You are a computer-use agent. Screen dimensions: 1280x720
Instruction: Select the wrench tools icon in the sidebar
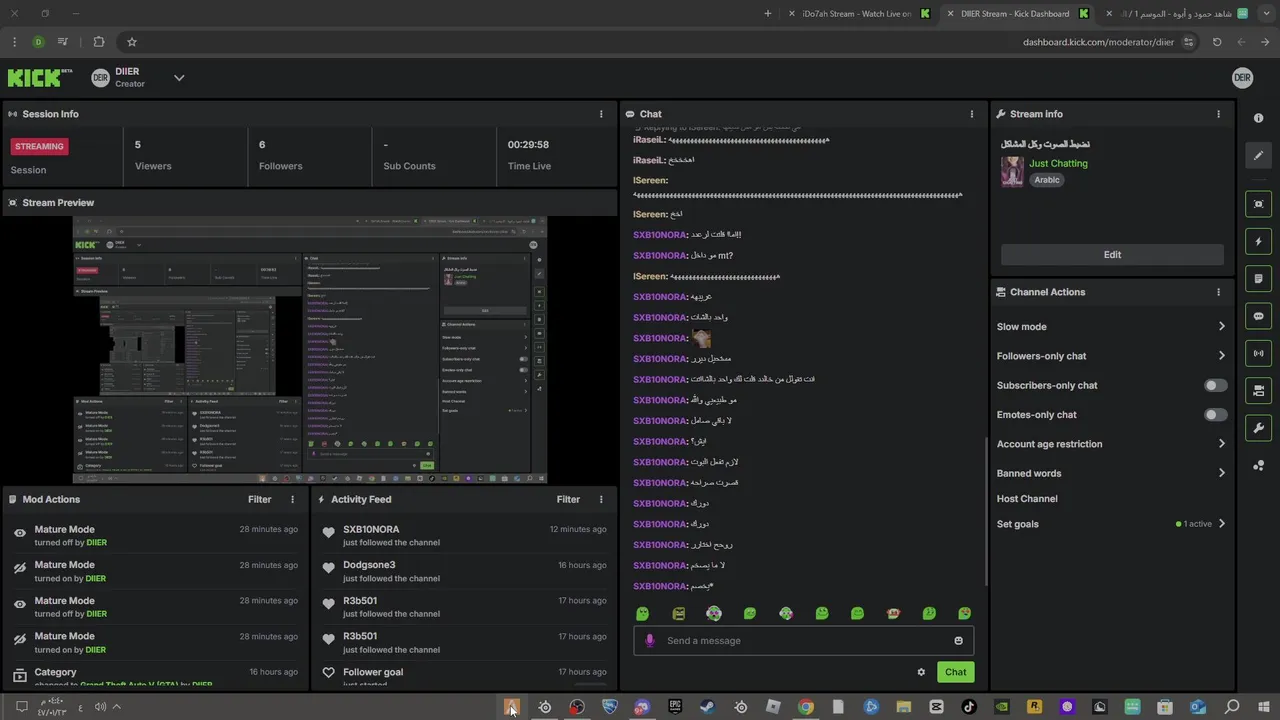point(1258,428)
